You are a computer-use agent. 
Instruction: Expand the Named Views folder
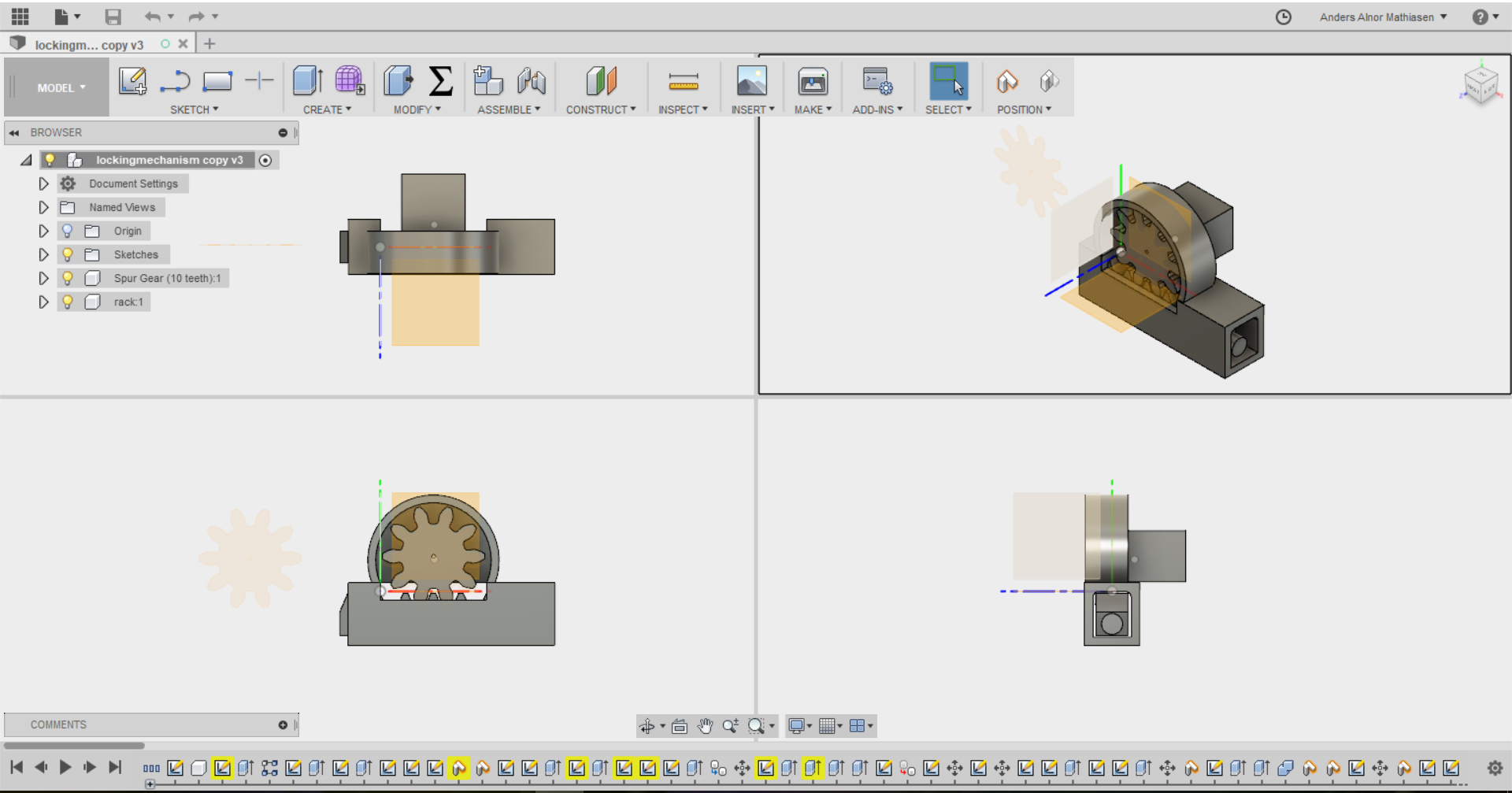coord(43,207)
